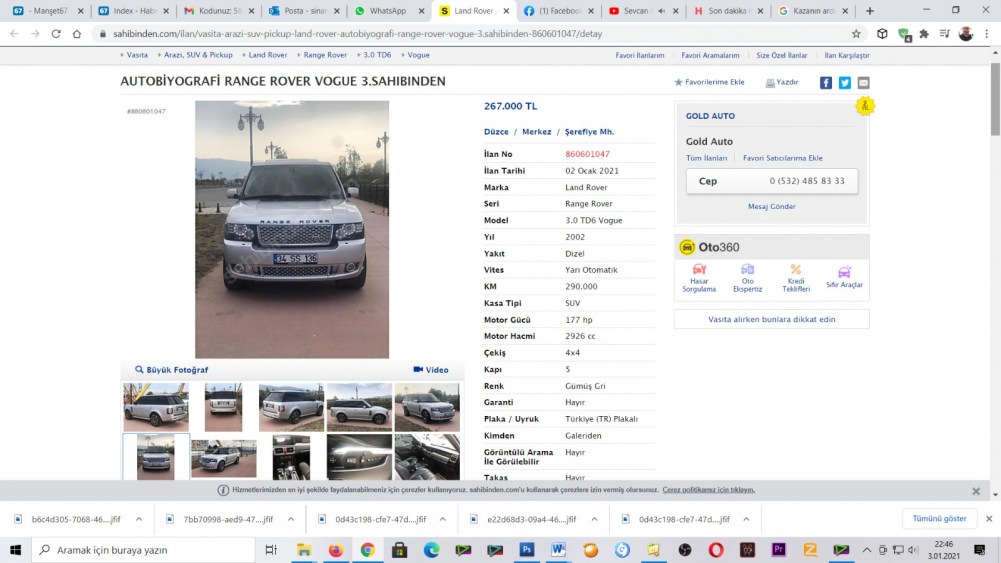Viewport: 1001px width, 563px height.
Task: Expand options for e22d68d3 download
Action: pyautogui.click(x=594, y=520)
